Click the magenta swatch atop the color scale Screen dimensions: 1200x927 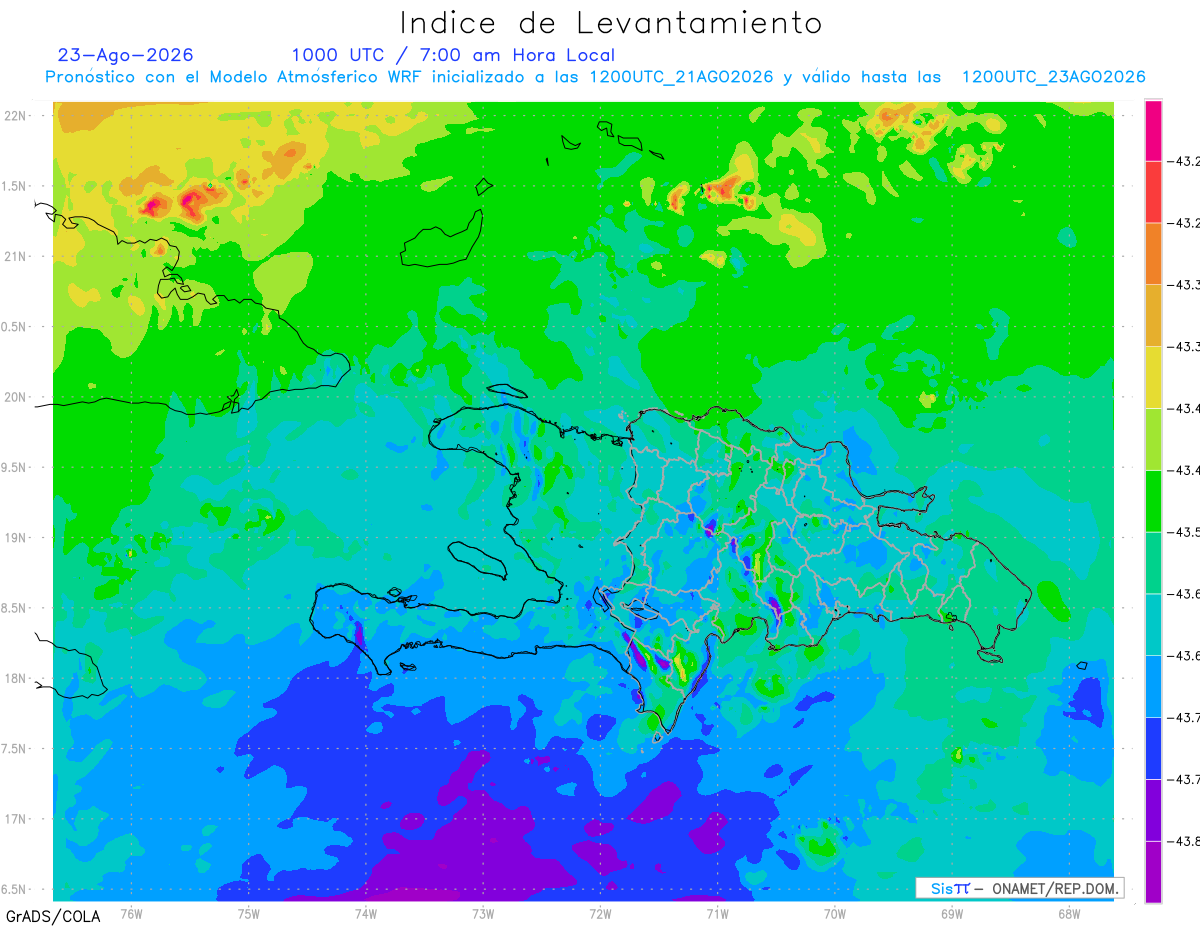(1153, 130)
